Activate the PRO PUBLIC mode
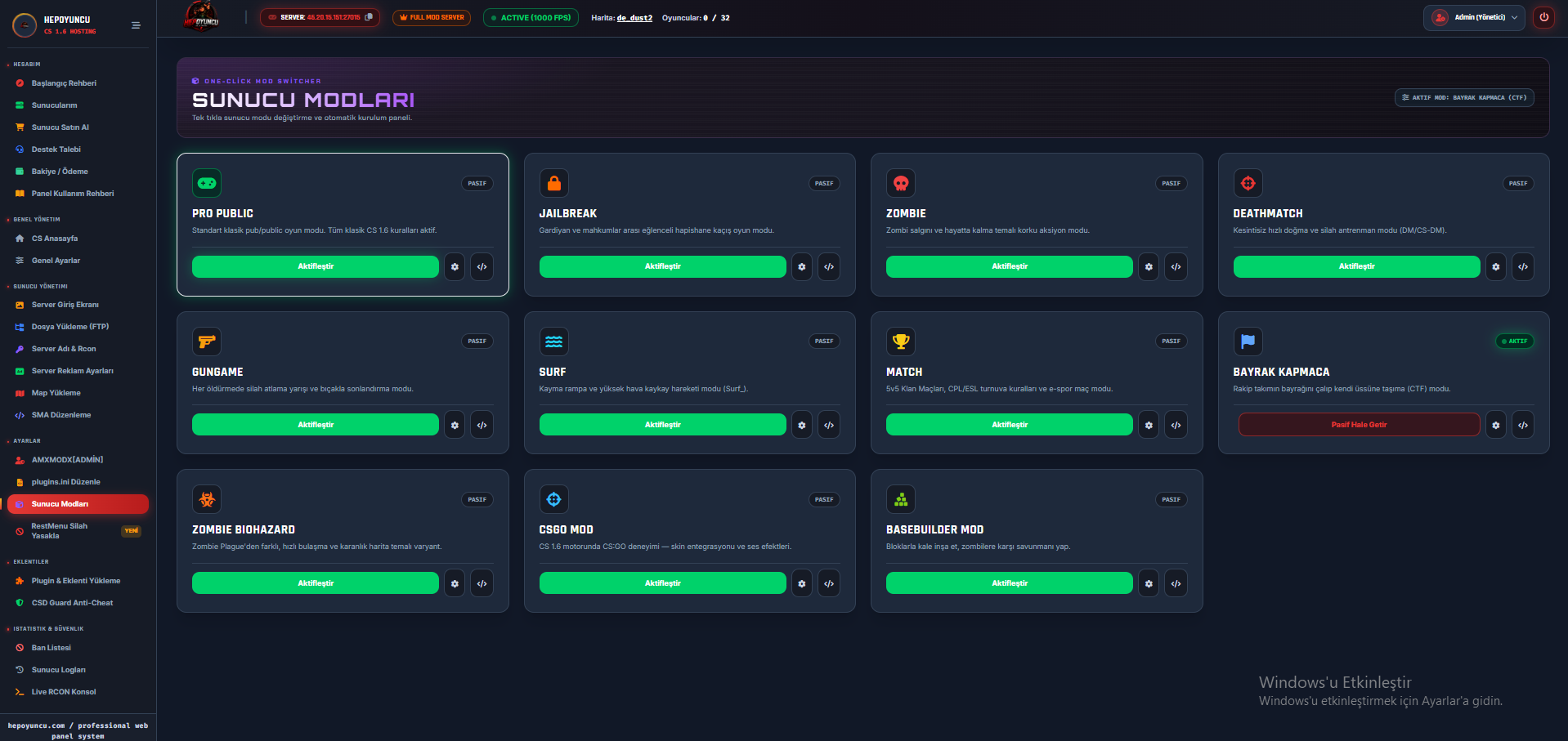 316,267
